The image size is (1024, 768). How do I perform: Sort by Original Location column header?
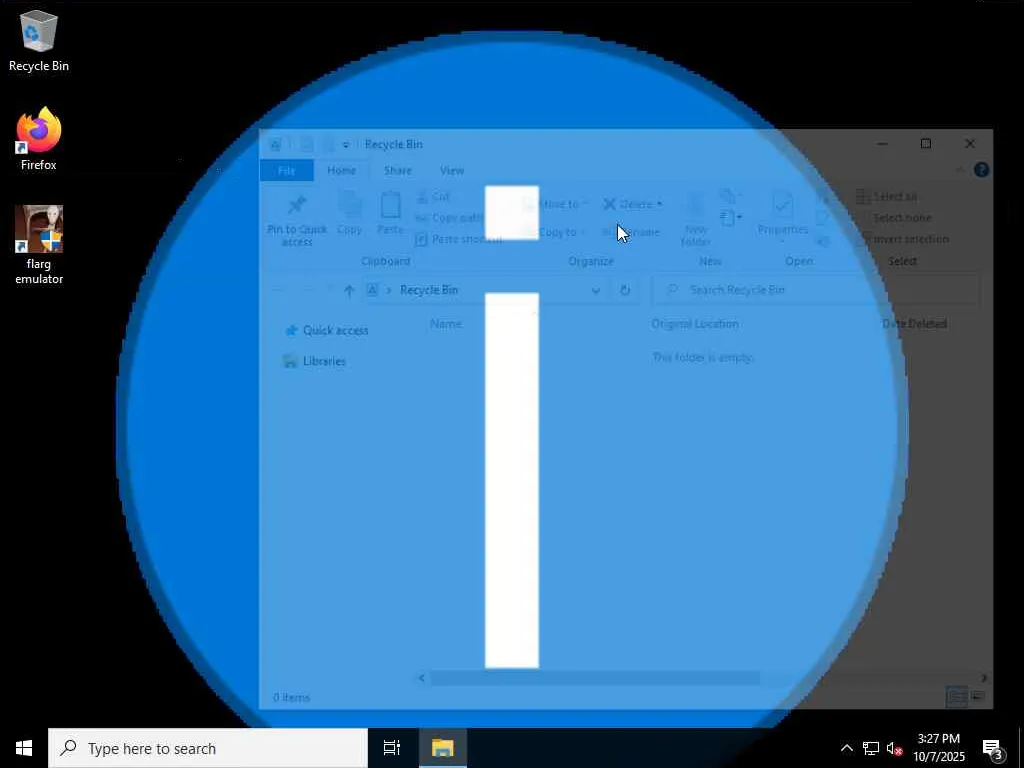click(695, 324)
